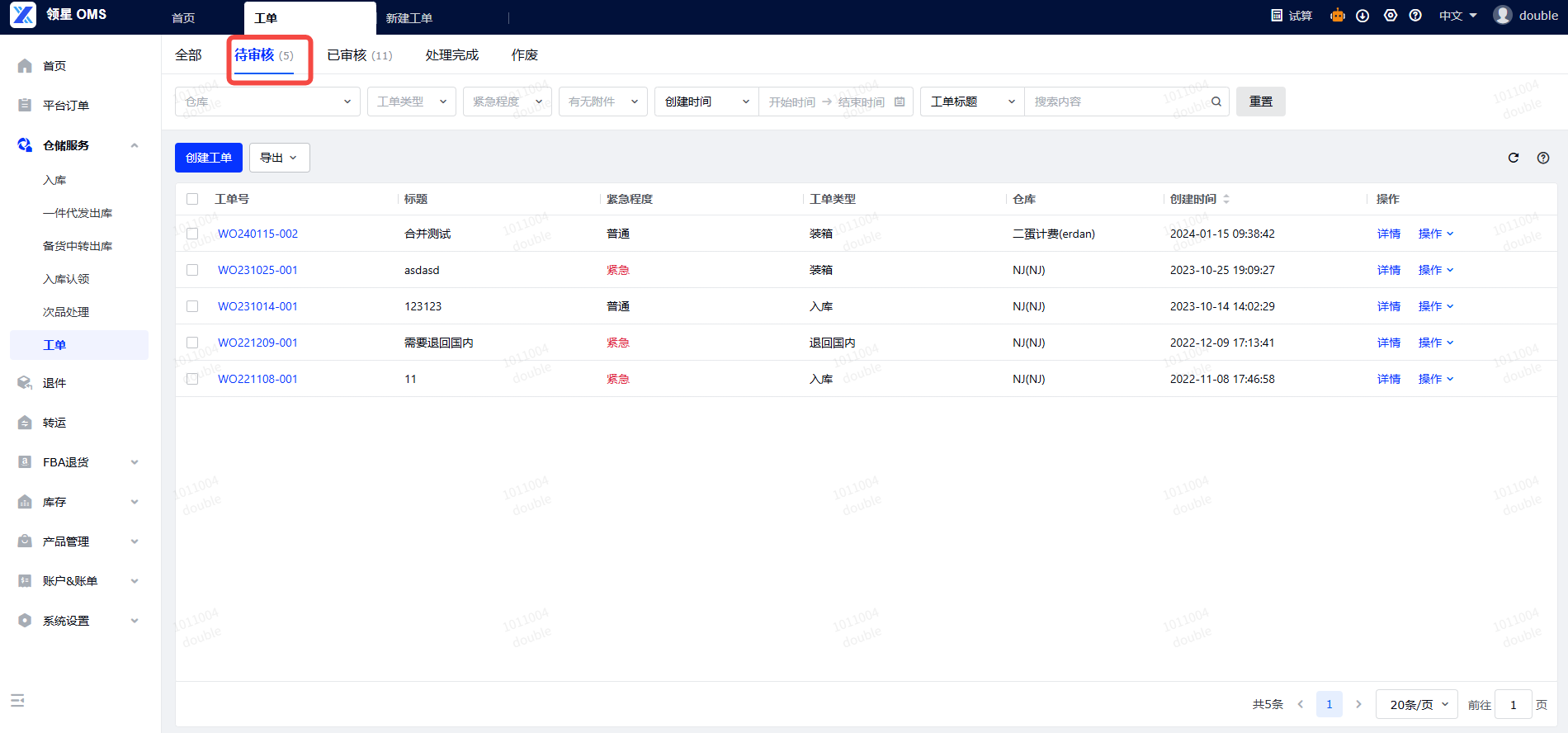The image size is (1568, 733).
Task: Open the 导出 export dropdown
Action: coord(280,158)
